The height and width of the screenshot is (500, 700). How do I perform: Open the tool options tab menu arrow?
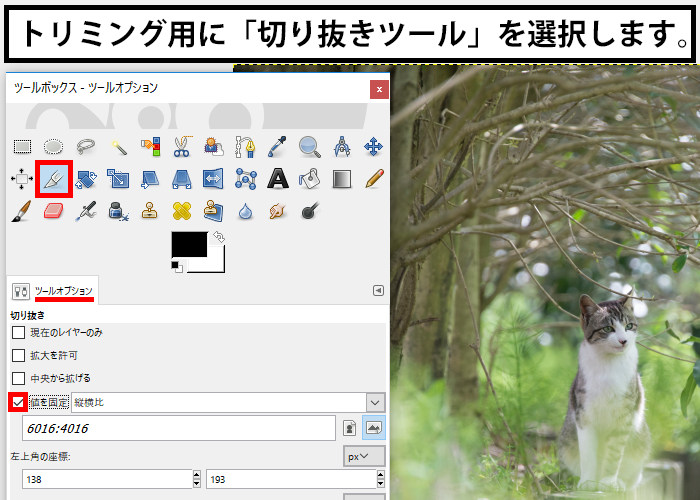click(378, 290)
